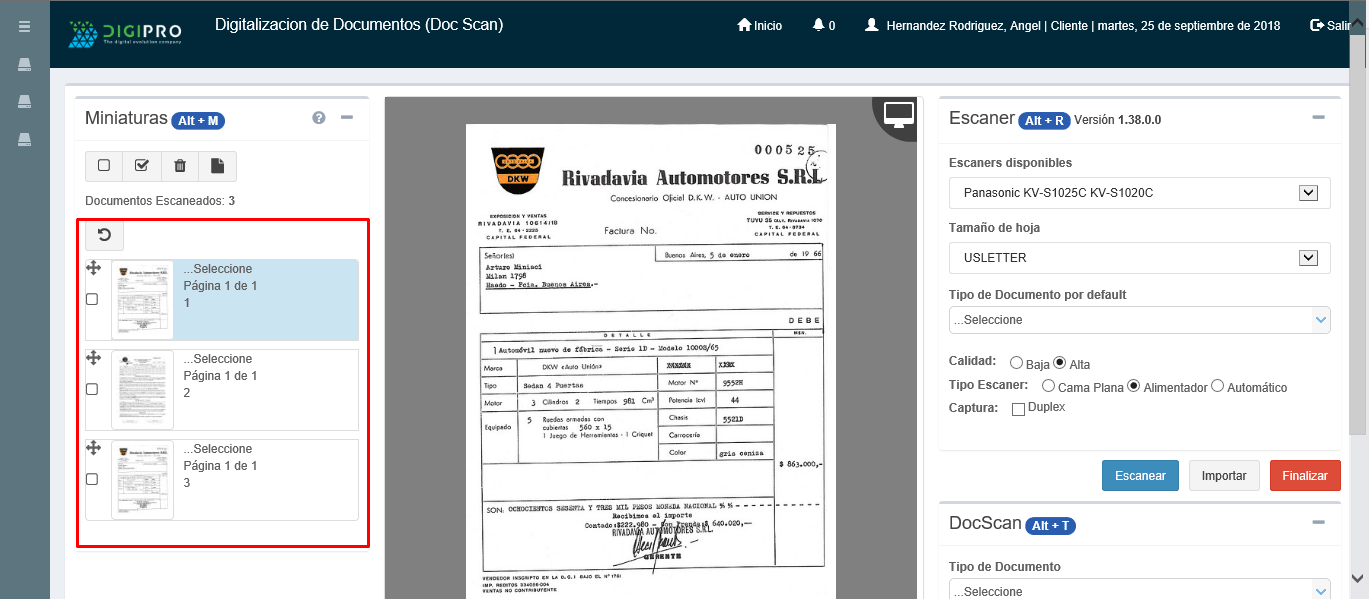This screenshot has height=599, width=1369.
Task: Click the trash delete icon in Miniaturas
Action: 180,166
